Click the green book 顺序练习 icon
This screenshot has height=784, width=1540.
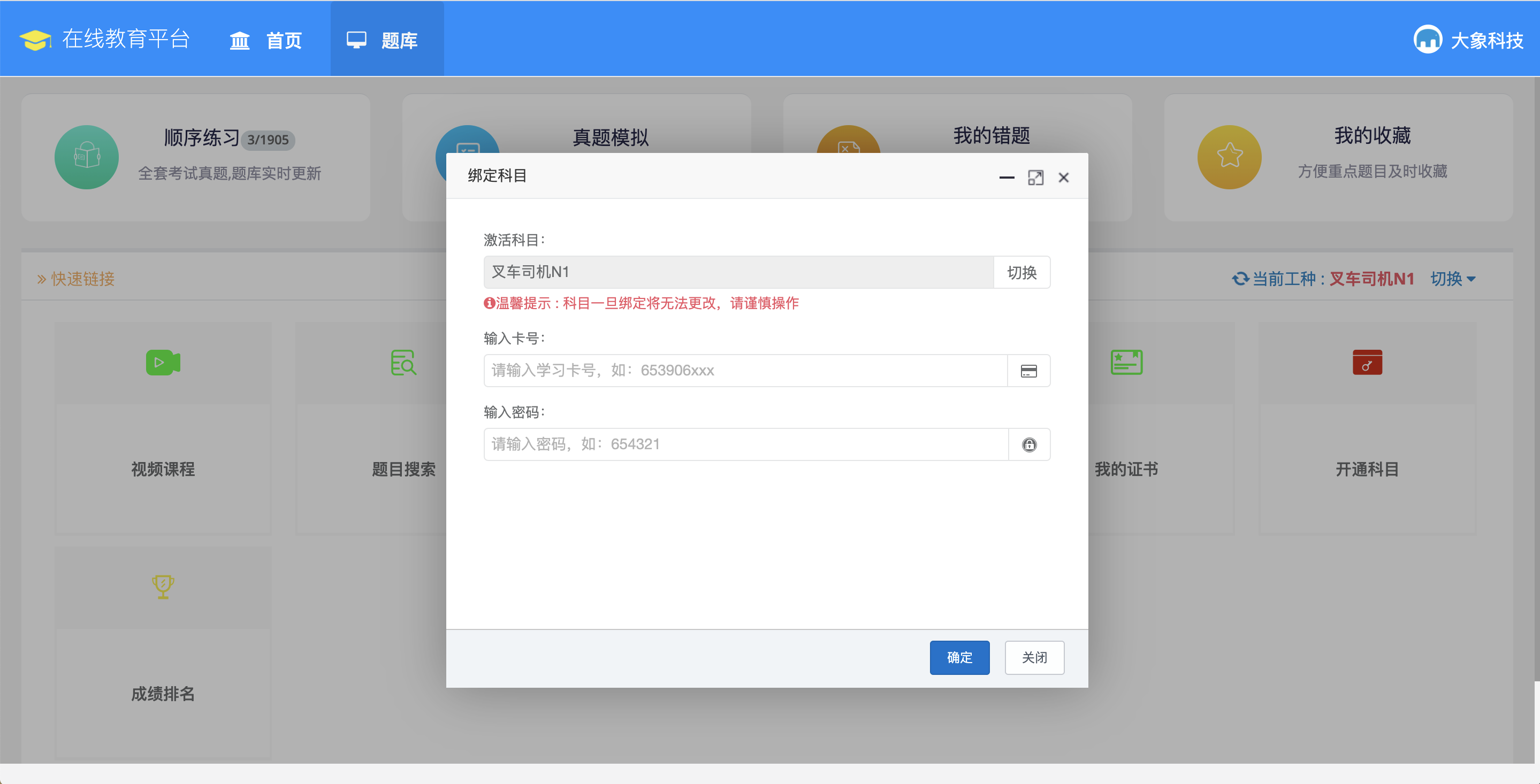point(87,157)
